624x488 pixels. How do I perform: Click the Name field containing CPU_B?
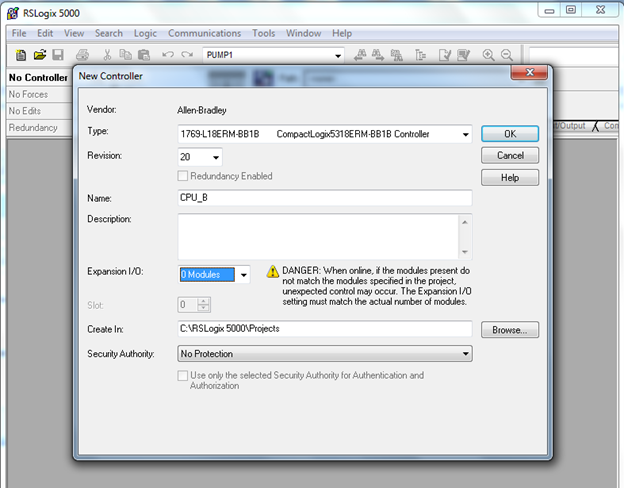click(325, 198)
